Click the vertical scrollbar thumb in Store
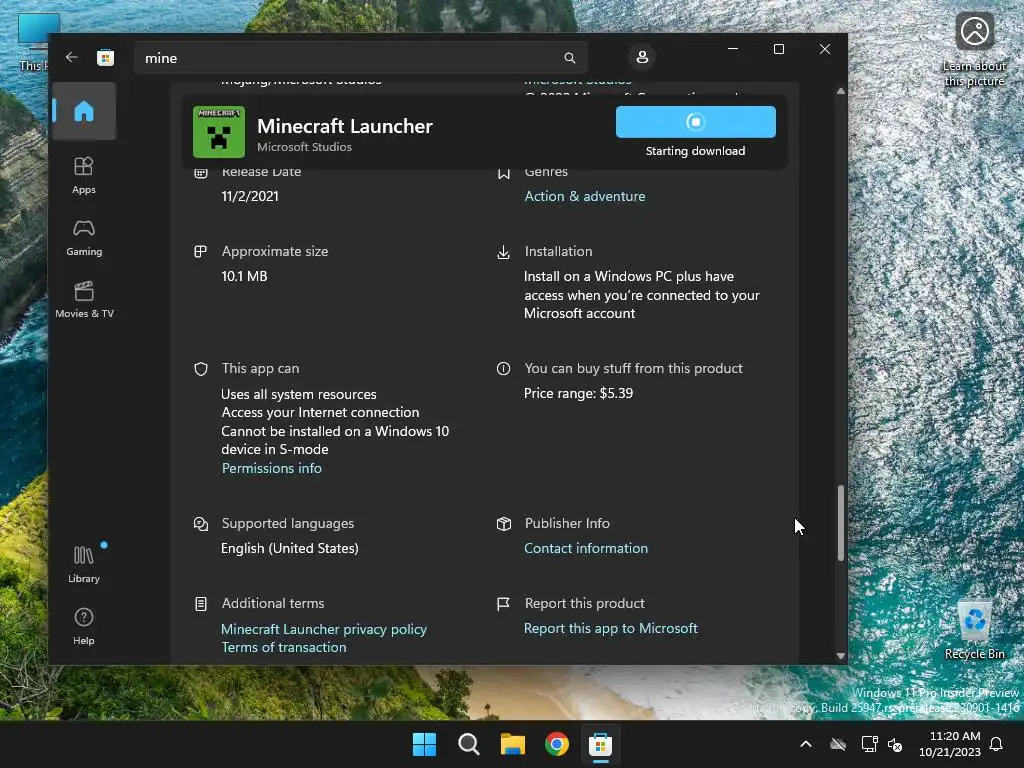 coord(840,522)
